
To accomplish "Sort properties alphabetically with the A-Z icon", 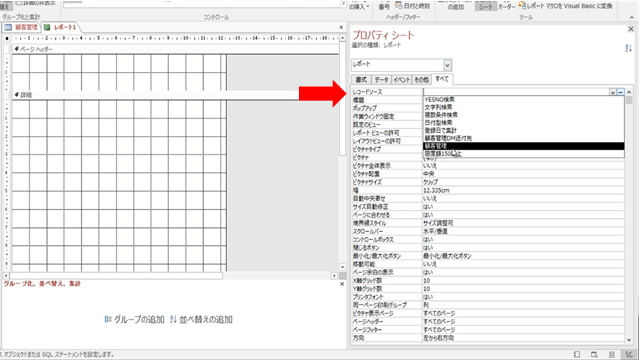I will pos(629,48).
